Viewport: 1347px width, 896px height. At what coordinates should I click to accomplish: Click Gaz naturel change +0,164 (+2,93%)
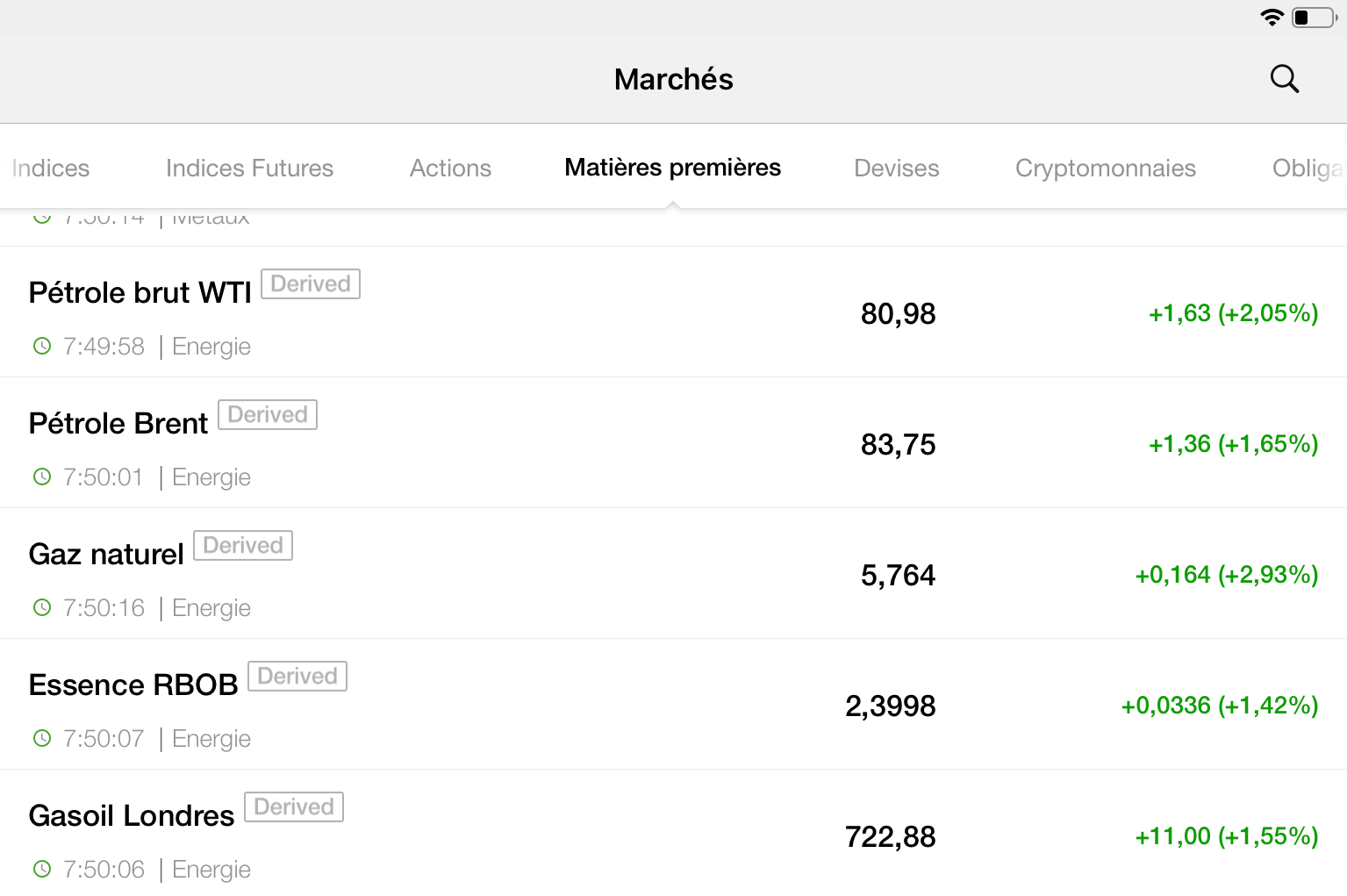click(x=1226, y=575)
